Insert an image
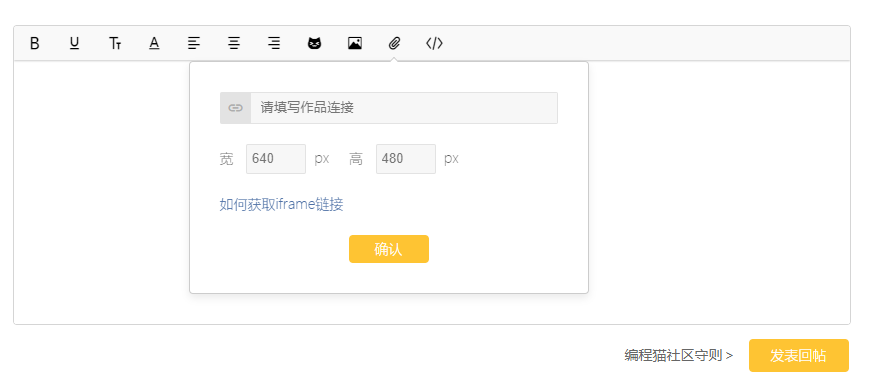This screenshot has width=876, height=387. (x=355, y=43)
